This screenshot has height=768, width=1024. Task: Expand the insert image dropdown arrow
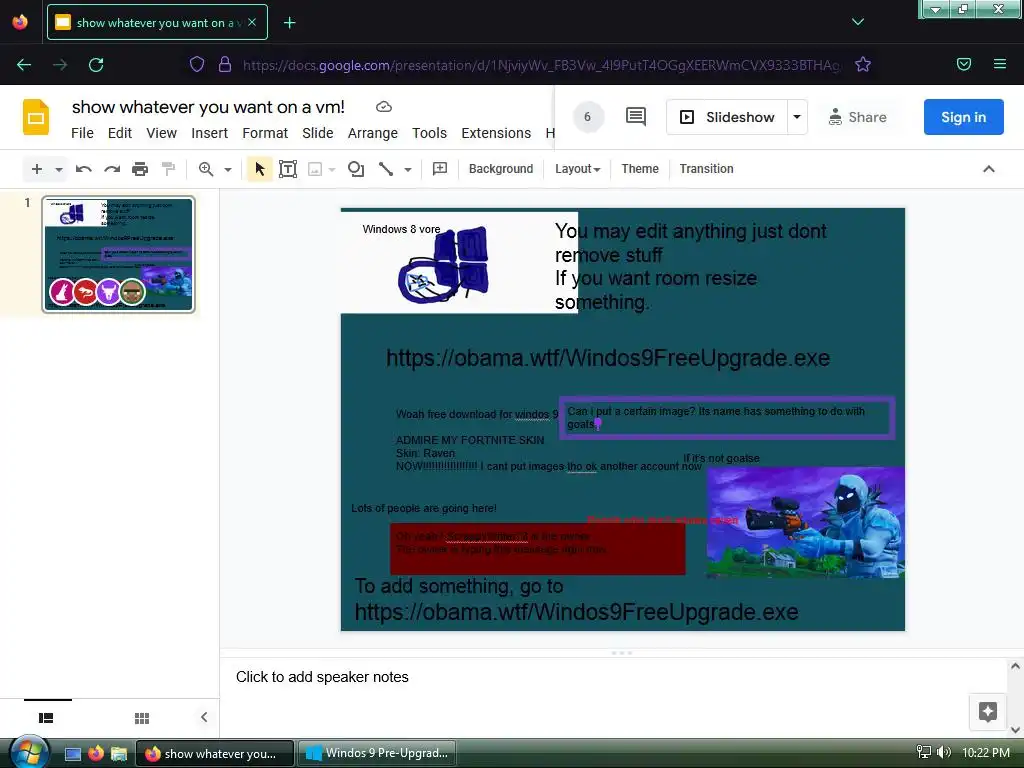(x=332, y=170)
